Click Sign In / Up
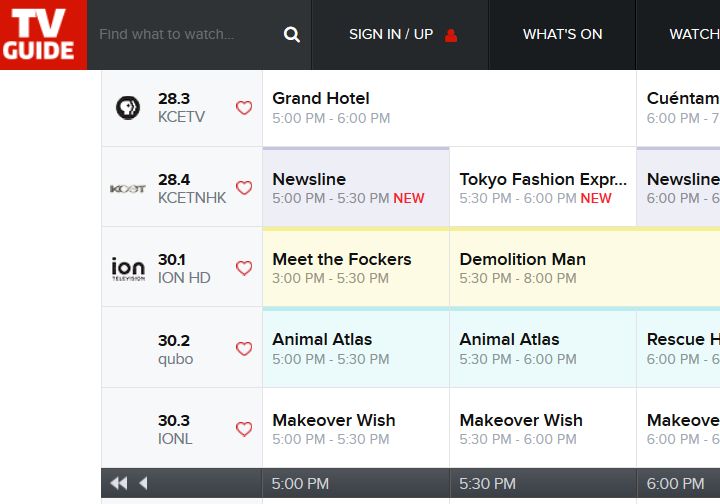This screenshot has height=504, width=720. (x=400, y=35)
